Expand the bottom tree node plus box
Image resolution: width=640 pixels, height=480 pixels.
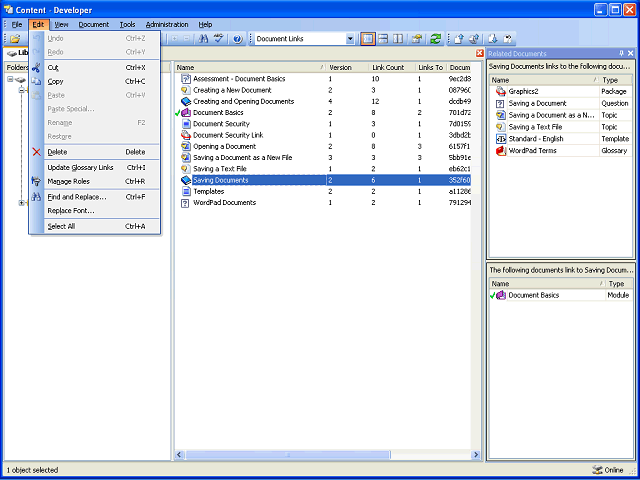(21, 202)
